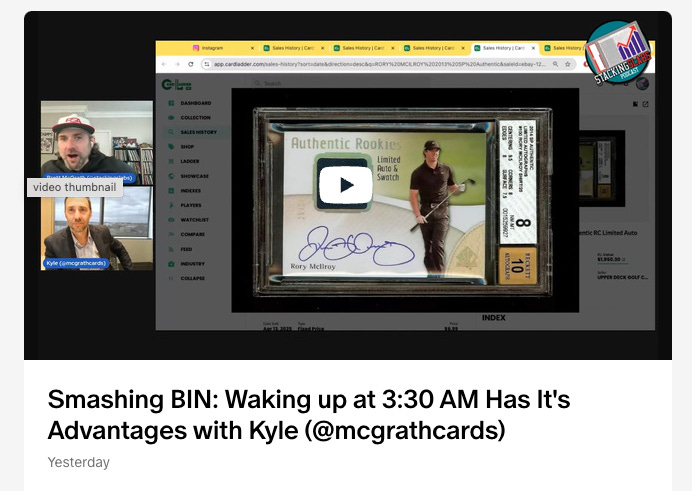This screenshot has width=692, height=491.
Task: Click Kyle (@mcgrathcards) webcam label
Action: coord(76,263)
